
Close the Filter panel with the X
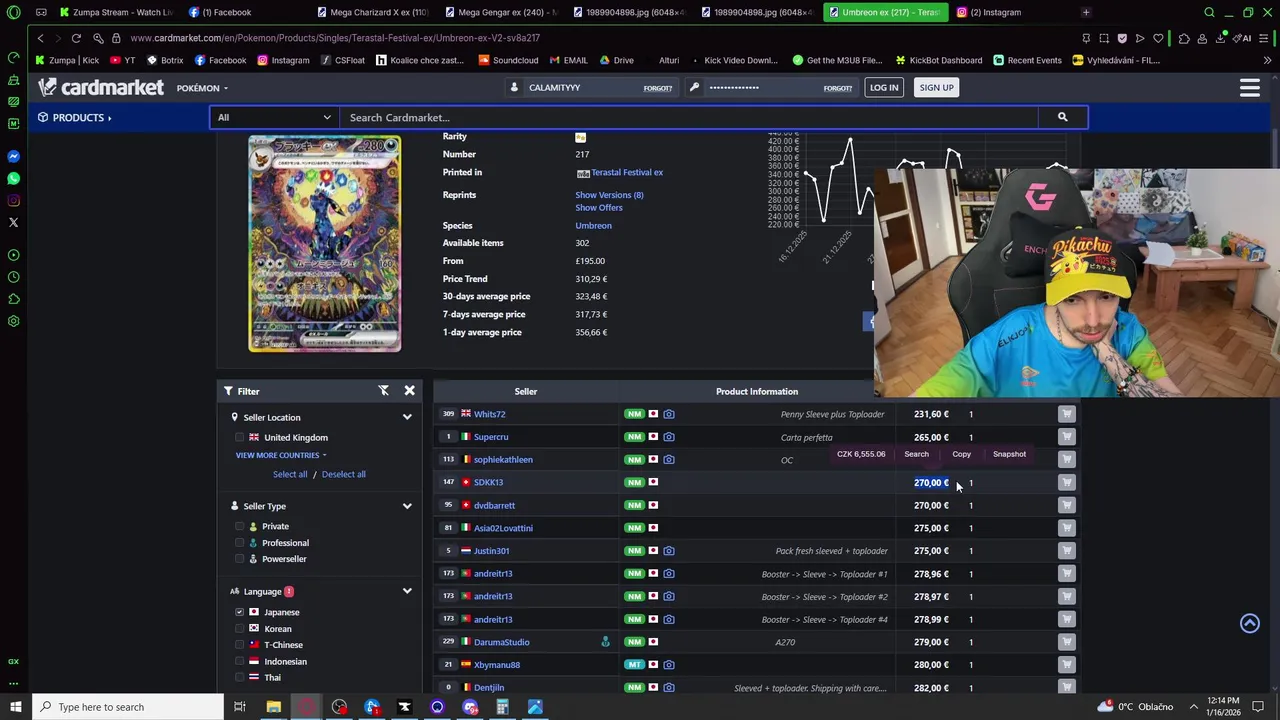coord(409,391)
